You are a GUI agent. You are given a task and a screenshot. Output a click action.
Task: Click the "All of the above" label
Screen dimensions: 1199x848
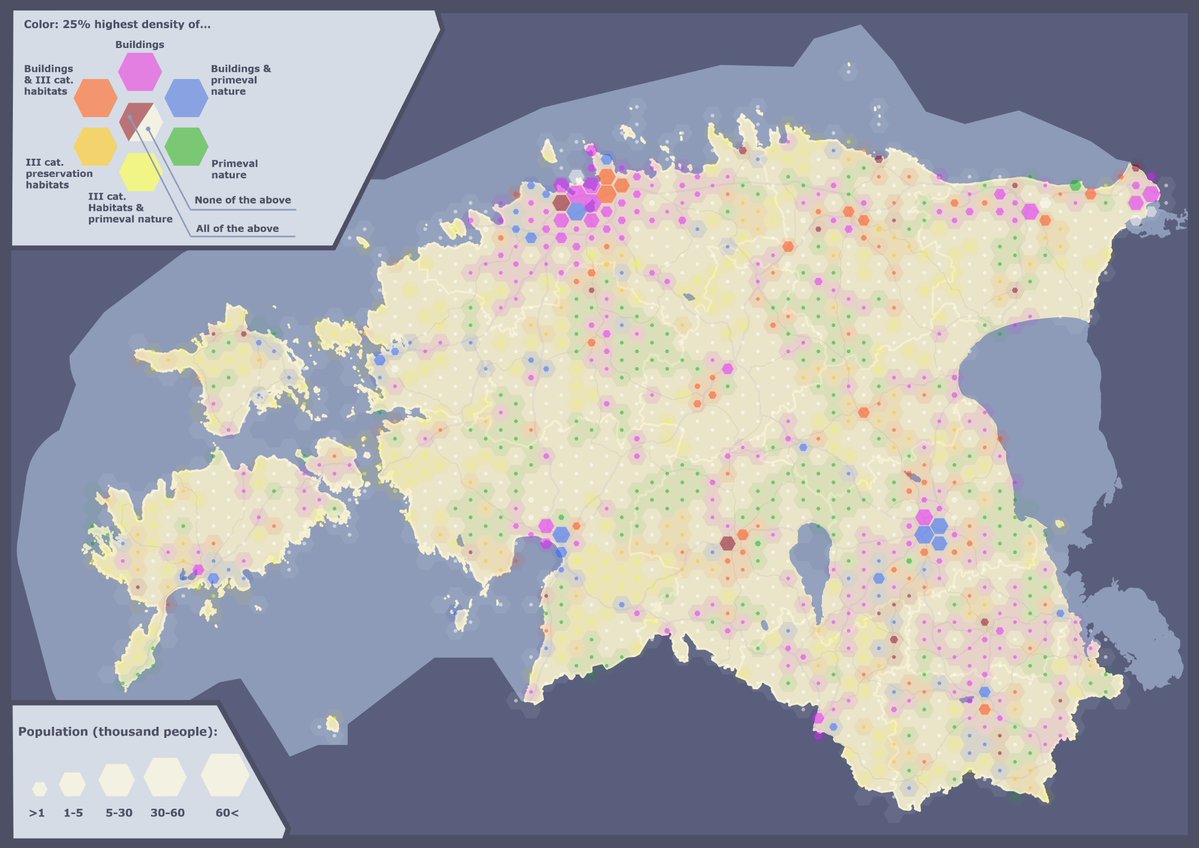point(236,228)
